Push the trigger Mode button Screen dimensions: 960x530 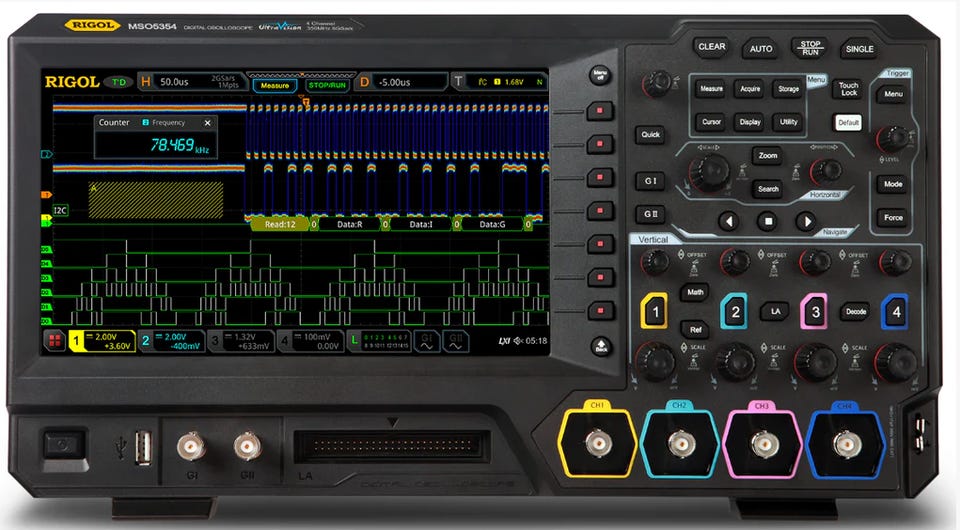[893, 184]
